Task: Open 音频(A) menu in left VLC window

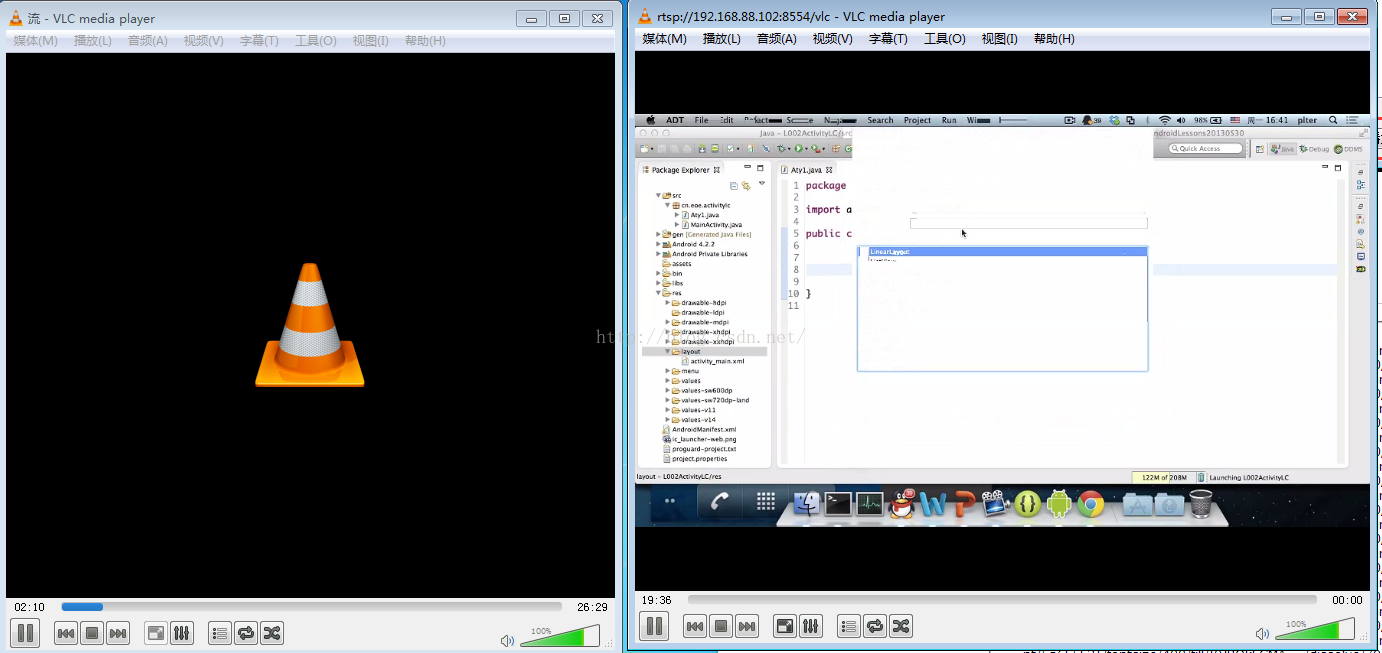Action: point(148,40)
